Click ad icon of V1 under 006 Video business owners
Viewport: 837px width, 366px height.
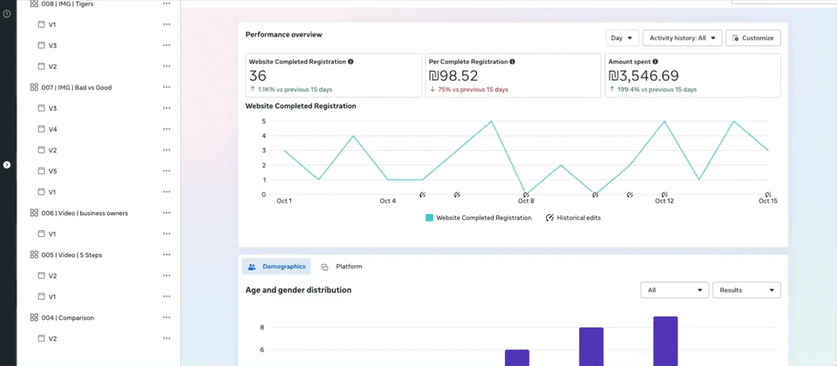point(41,234)
